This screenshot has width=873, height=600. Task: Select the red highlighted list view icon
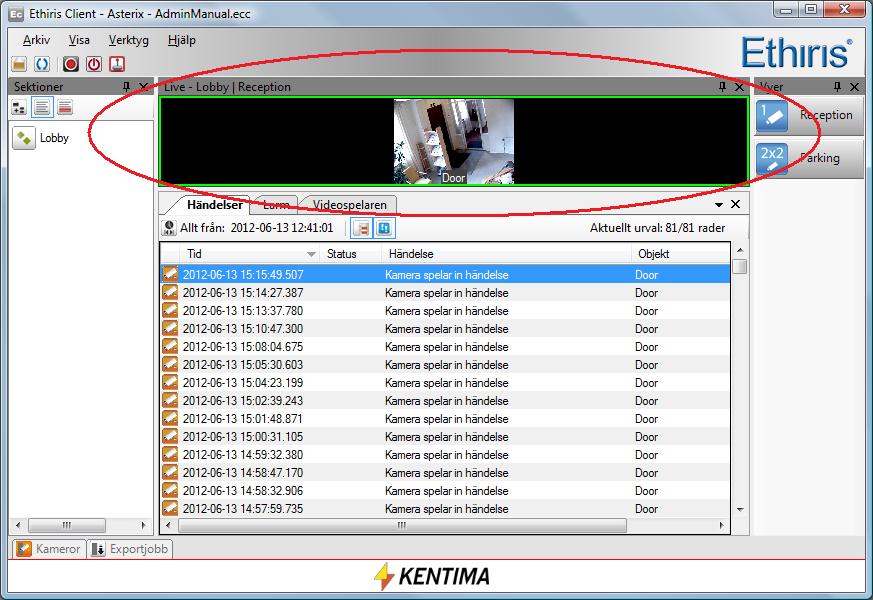tap(65, 107)
